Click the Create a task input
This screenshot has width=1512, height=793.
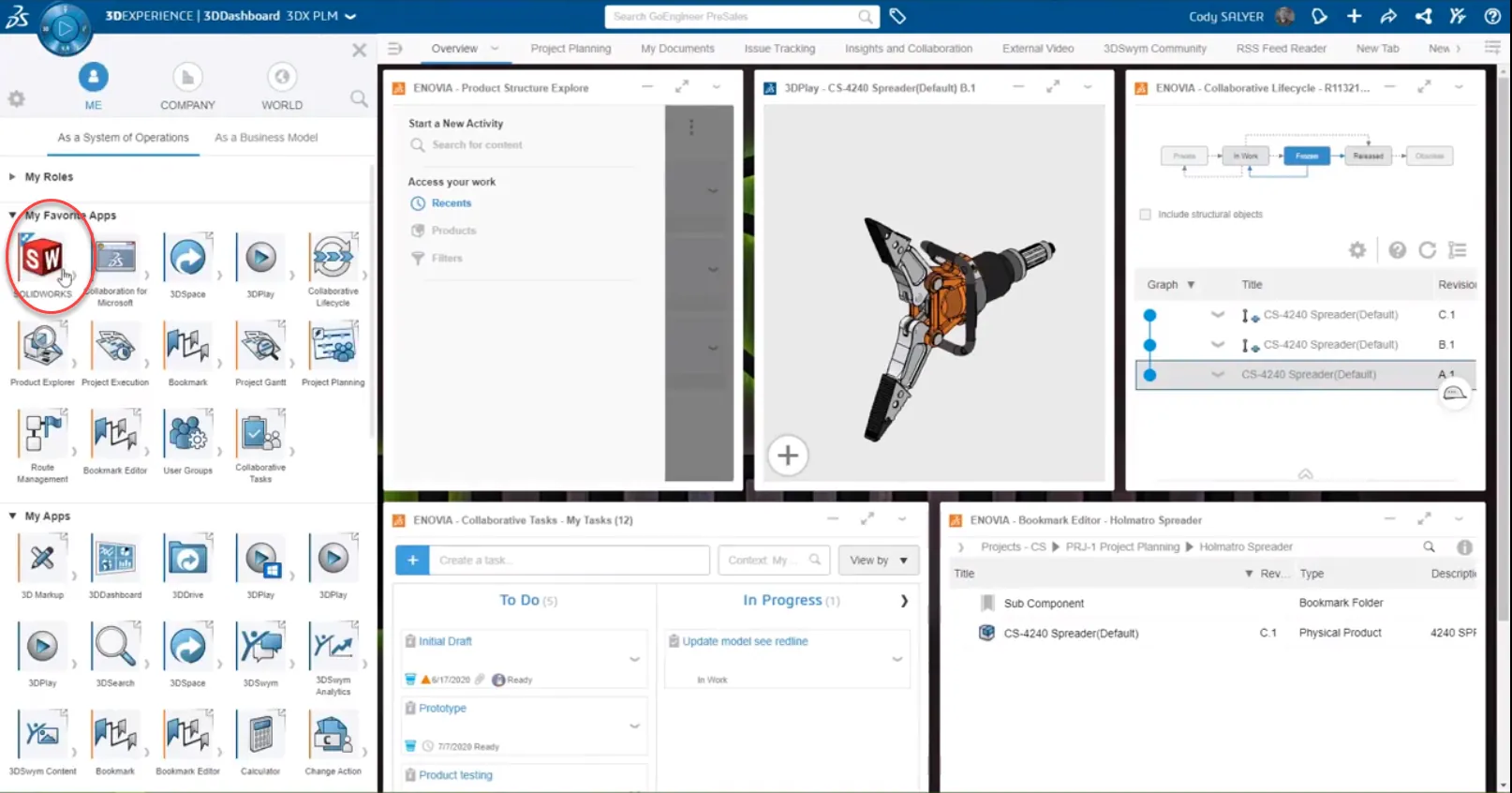tap(569, 560)
